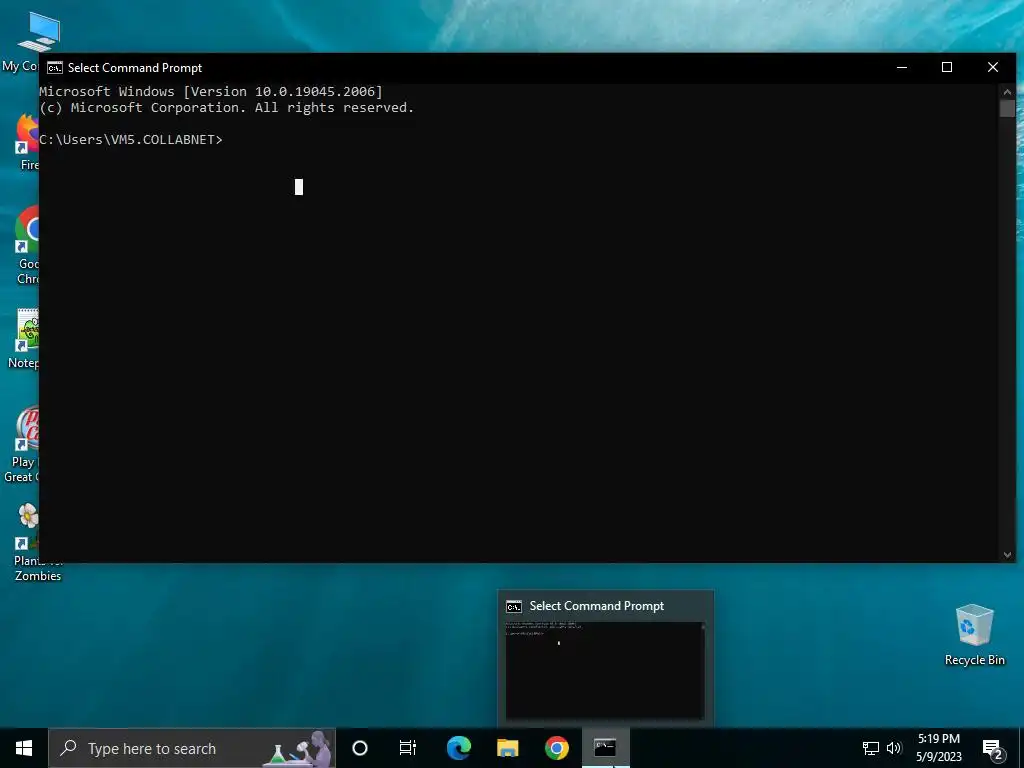Image resolution: width=1024 pixels, height=768 pixels.
Task: Launch Microsoft Edge from the taskbar
Action: (x=458, y=748)
